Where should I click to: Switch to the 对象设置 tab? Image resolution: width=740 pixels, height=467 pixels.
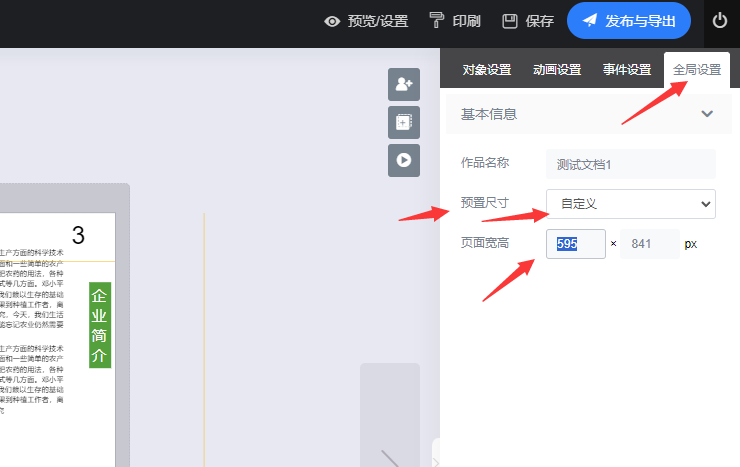(487, 70)
